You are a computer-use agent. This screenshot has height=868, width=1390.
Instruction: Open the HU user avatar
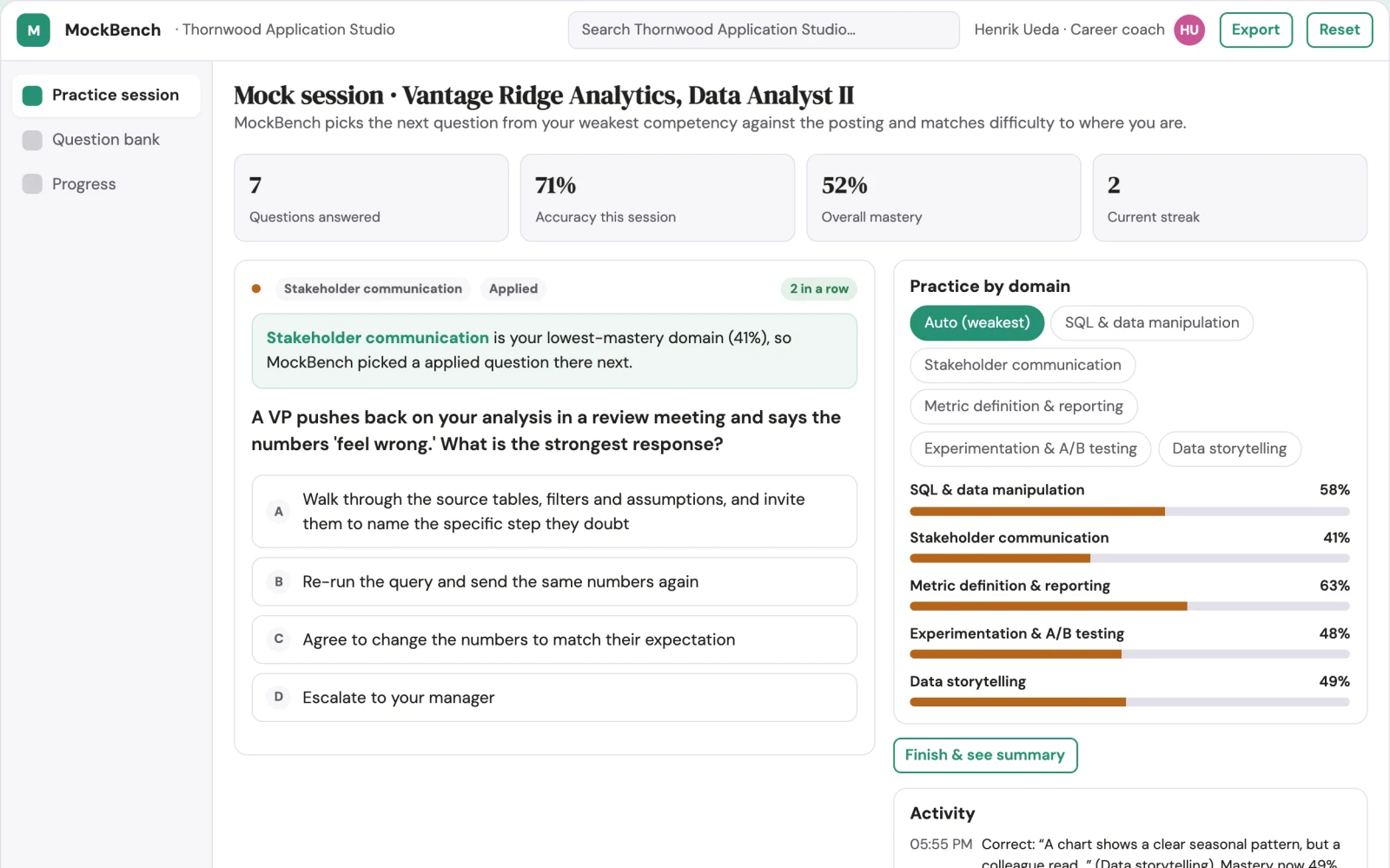click(1189, 30)
